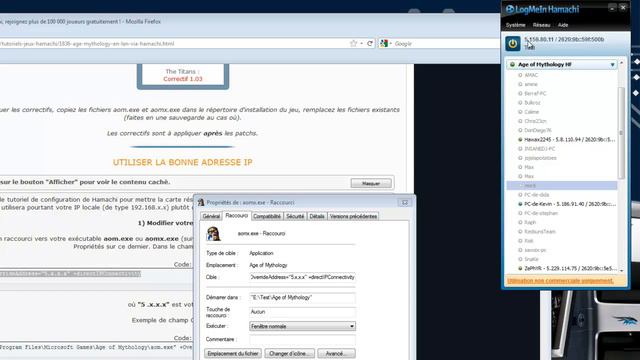Click the Masquer button on the web page
The image size is (640, 360).
(x=371, y=183)
